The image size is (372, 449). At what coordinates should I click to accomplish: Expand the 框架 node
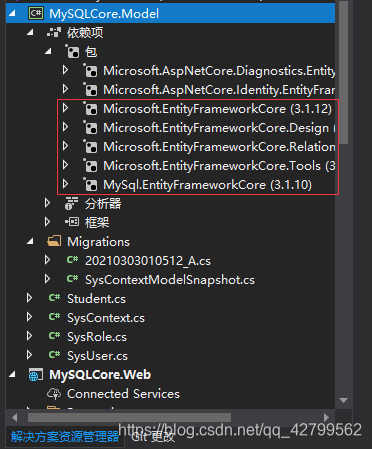pos(48,222)
